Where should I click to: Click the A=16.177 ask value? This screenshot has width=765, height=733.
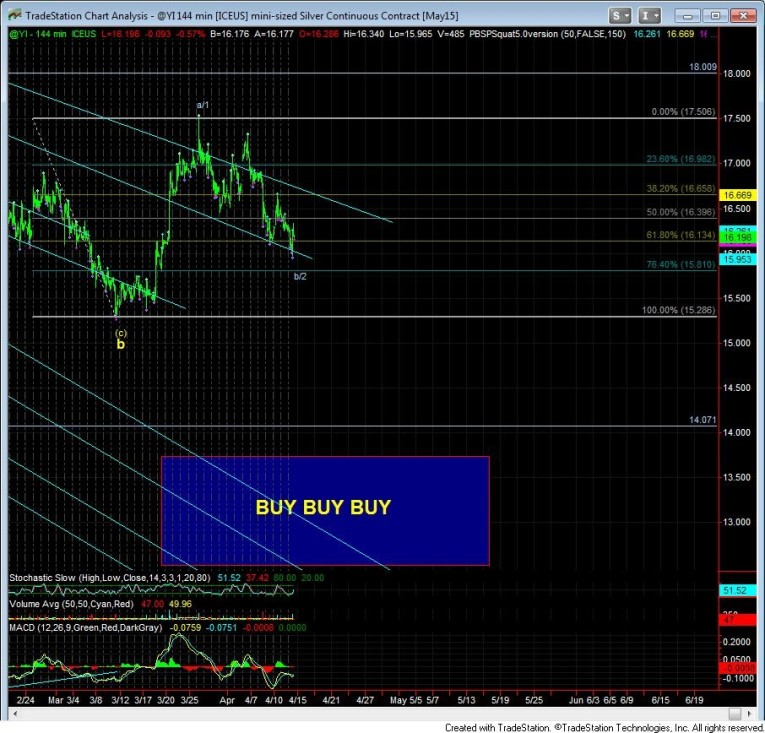[x=274, y=34]
